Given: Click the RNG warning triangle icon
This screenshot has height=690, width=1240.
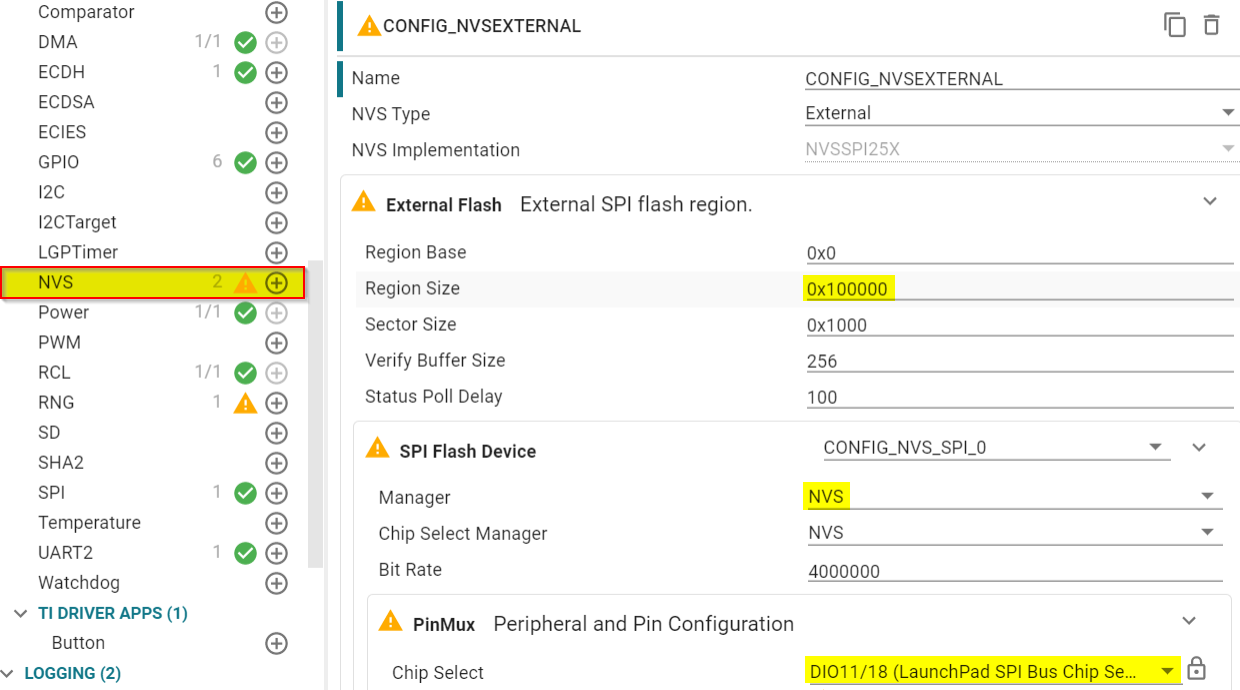Looking at the screenshot, I should coord(245,403).
